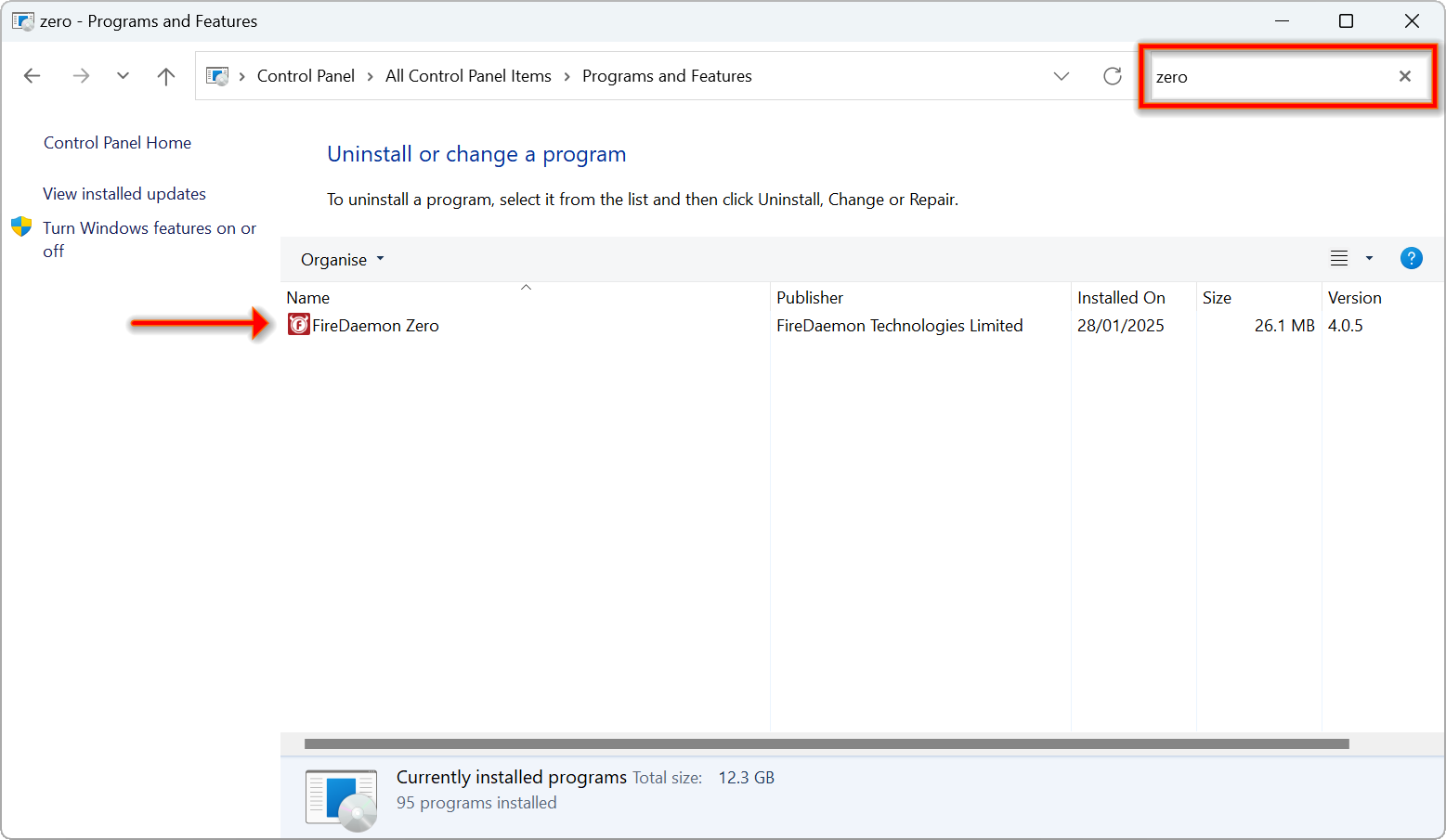Clear the search box with X

click(x=1405, y=76)
